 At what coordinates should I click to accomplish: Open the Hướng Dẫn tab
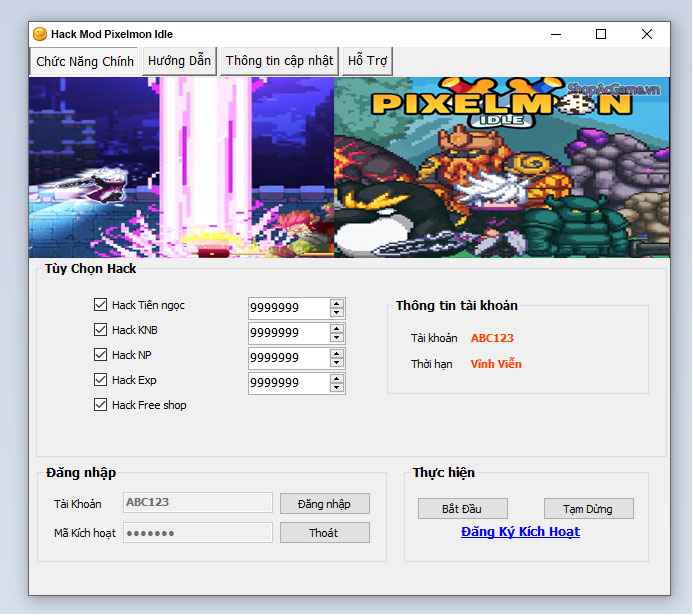tap(179, 61)
